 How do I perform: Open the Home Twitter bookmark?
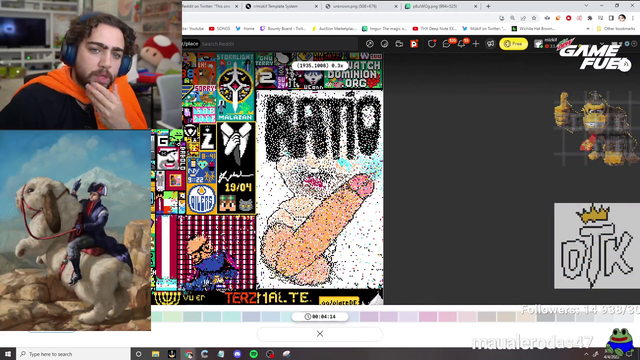tap(245, 29)
